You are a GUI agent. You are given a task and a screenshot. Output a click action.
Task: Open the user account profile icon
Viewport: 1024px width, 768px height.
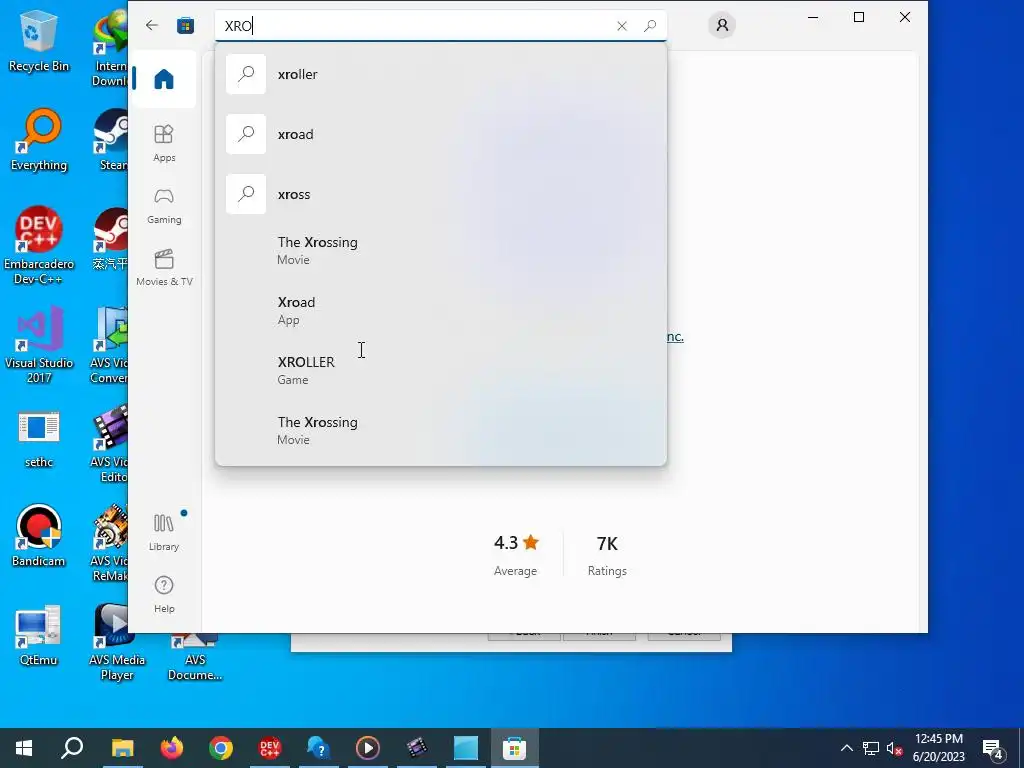(722, 25)
